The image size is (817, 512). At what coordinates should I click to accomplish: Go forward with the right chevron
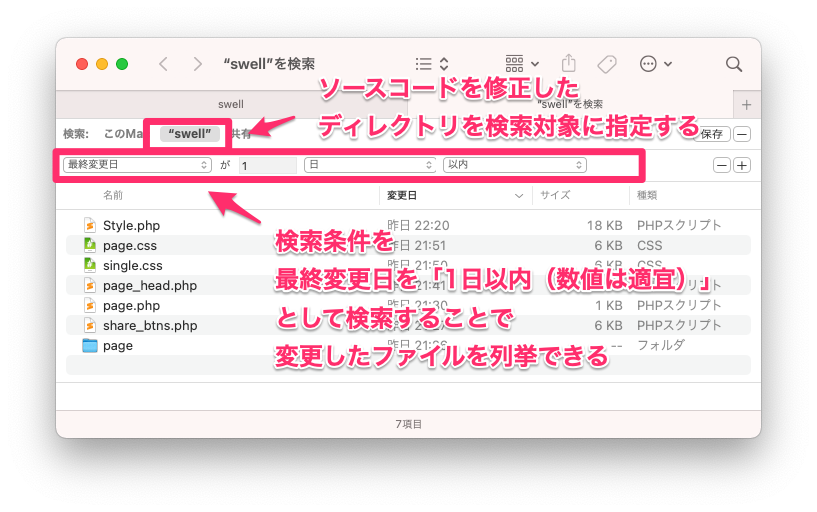coord(197,64)
